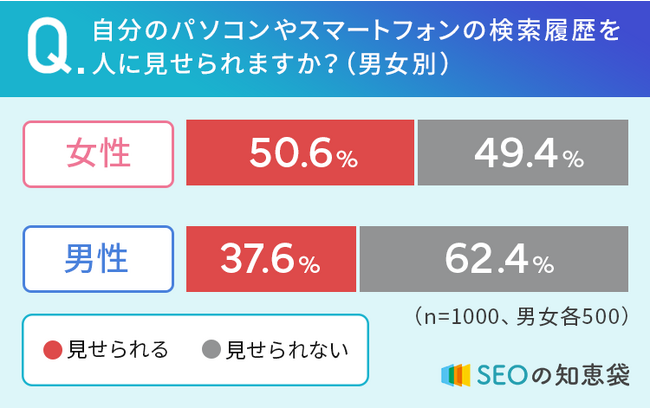Select the gray 62.4% bar for men
The width and height of the screenshot is (650, 408).
(494, 262)
